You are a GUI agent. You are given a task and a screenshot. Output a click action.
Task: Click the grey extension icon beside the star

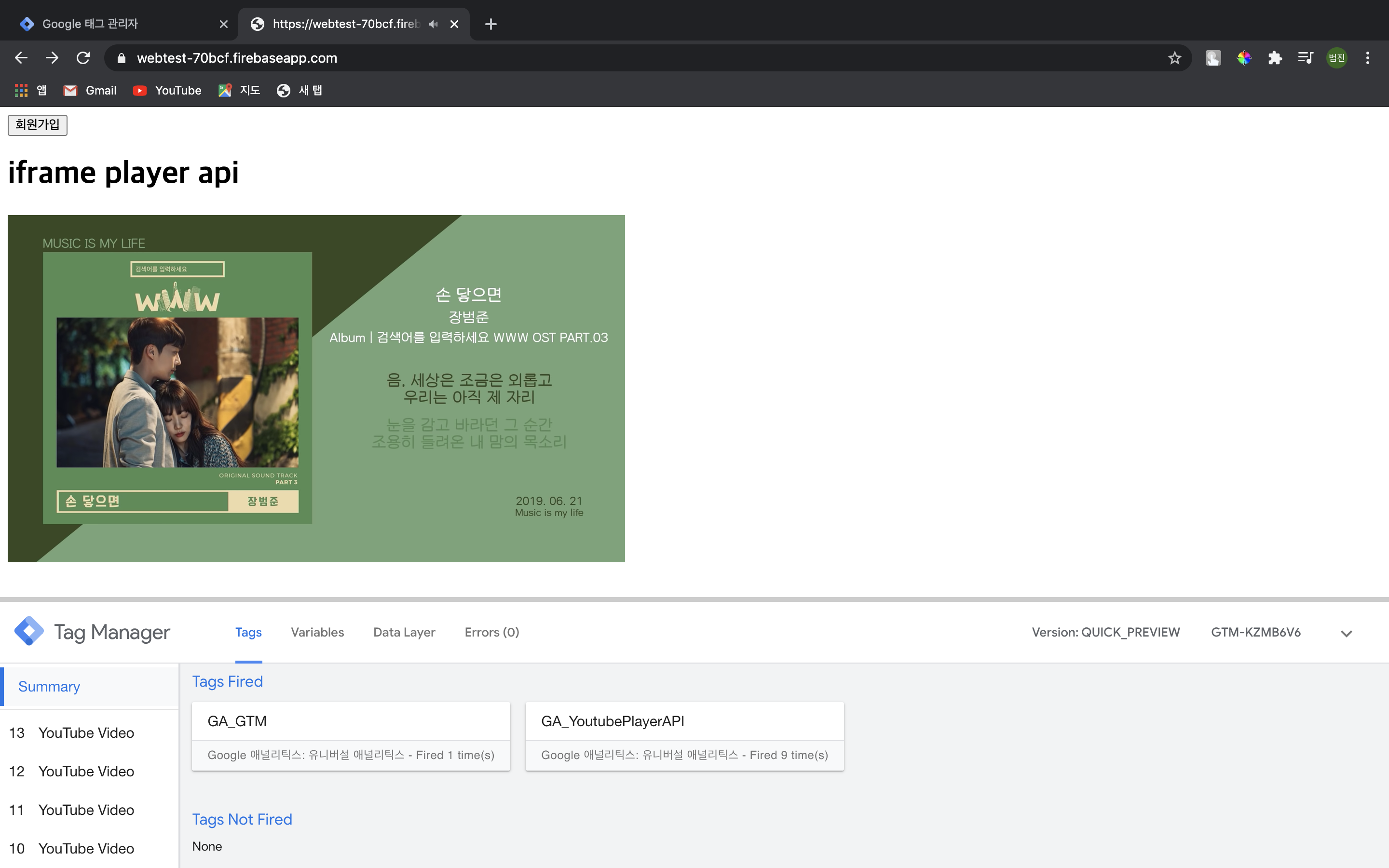(1213, 58)
